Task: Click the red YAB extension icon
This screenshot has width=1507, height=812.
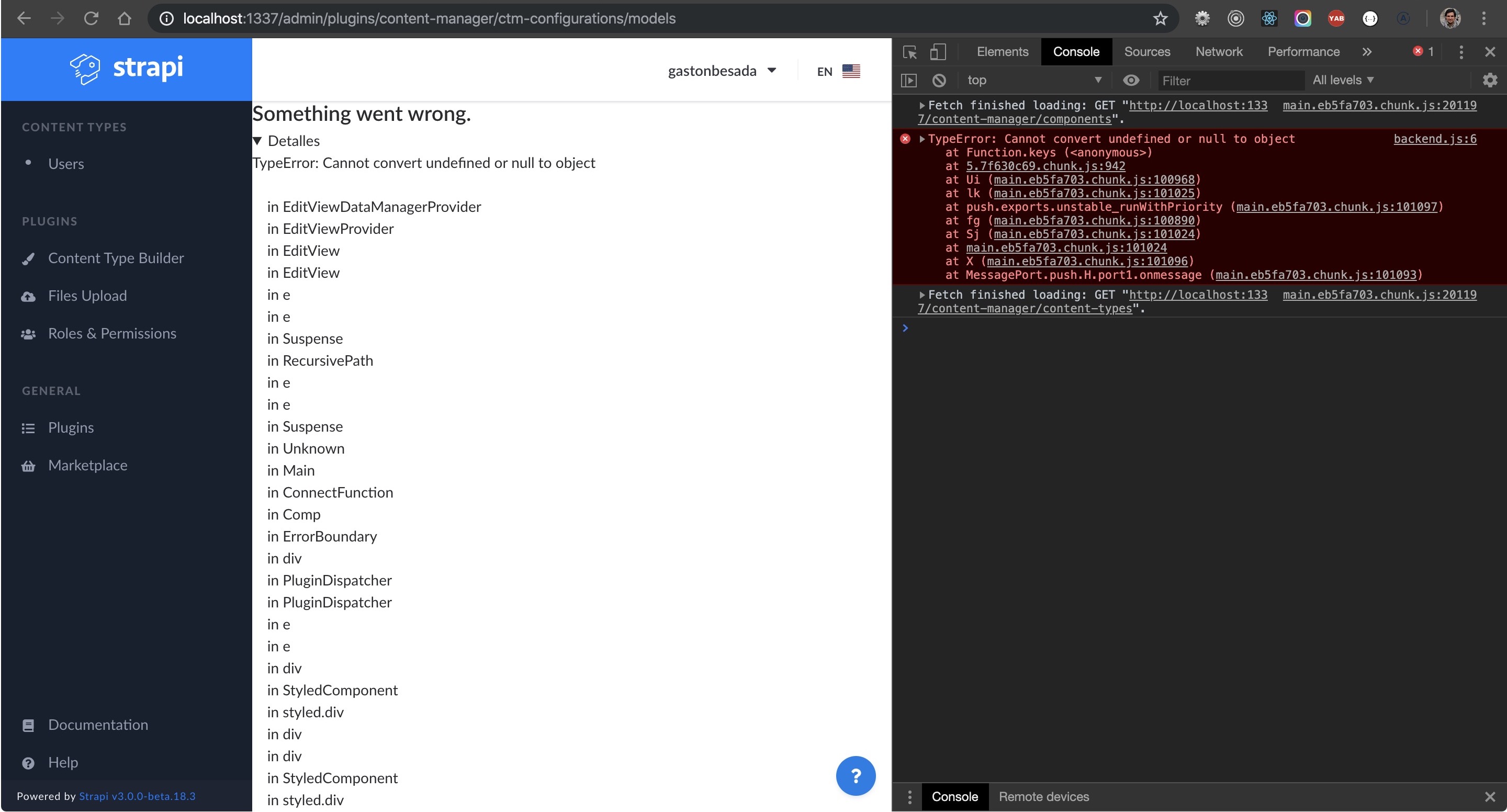Action: point(1336,19)
